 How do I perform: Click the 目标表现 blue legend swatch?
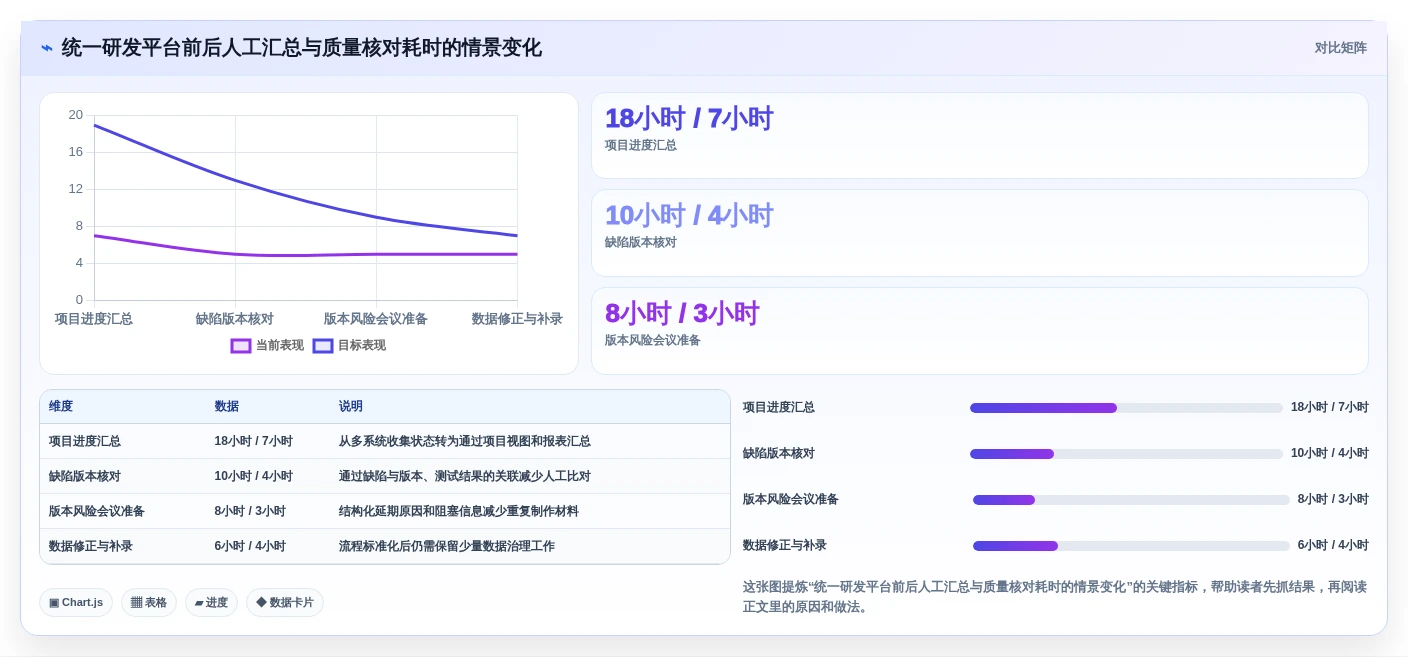coord(323,345)
